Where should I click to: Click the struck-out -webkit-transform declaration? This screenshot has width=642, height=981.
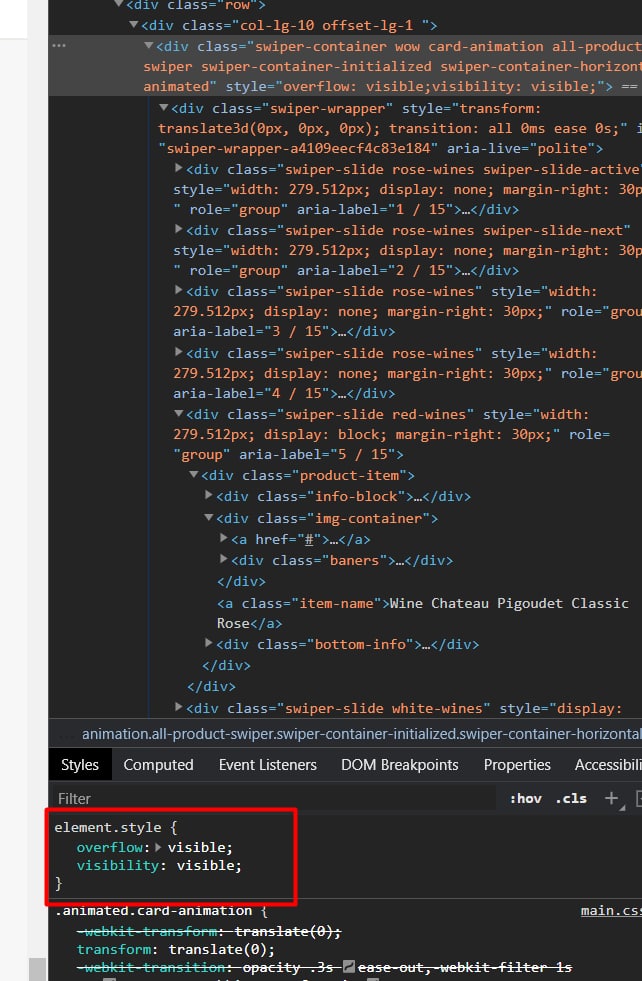[209, 931]
